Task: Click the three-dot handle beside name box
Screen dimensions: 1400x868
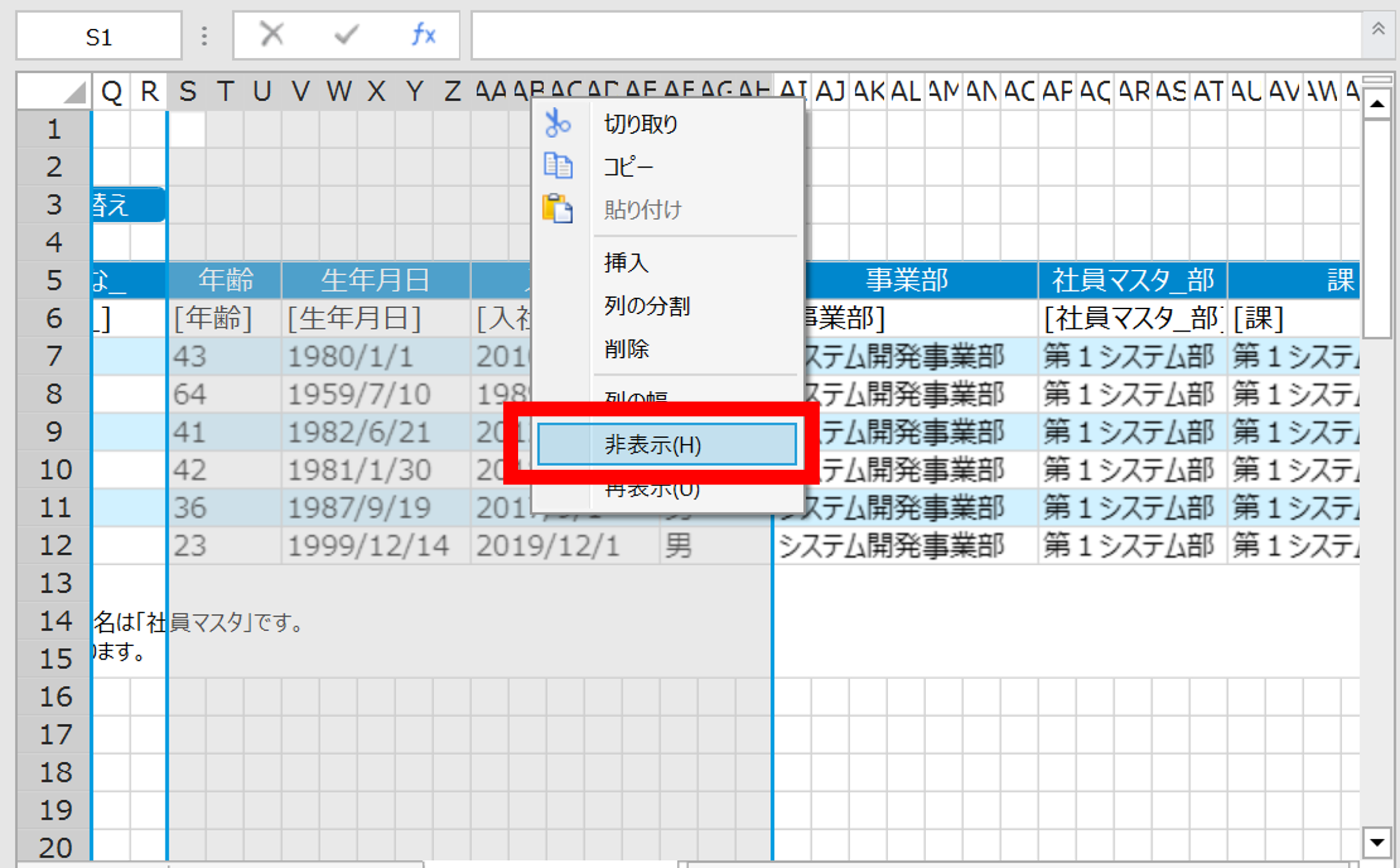Action: pyautogui.click(x=204, y=36)
